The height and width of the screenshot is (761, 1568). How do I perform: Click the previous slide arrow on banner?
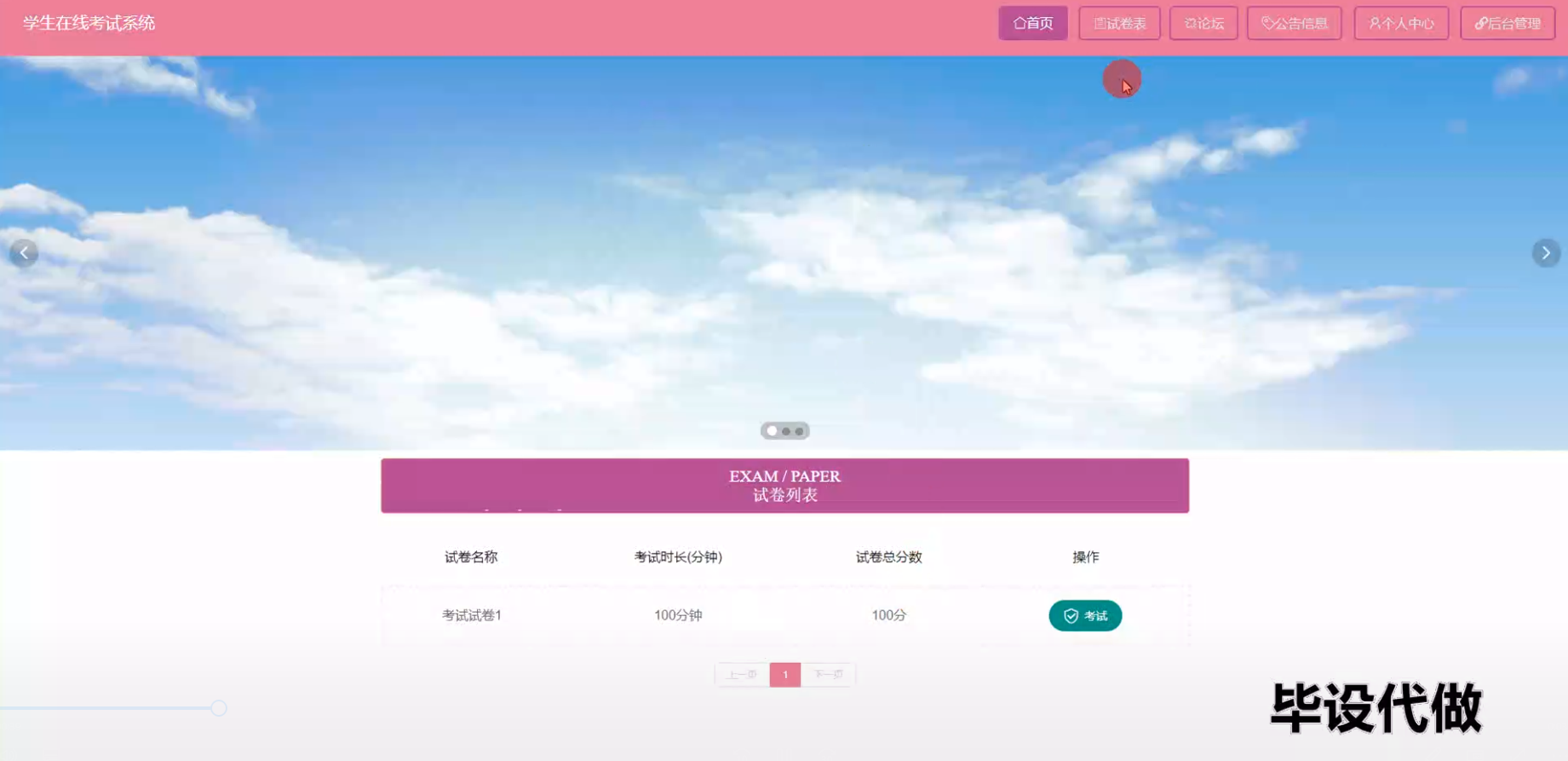[24, 252]
